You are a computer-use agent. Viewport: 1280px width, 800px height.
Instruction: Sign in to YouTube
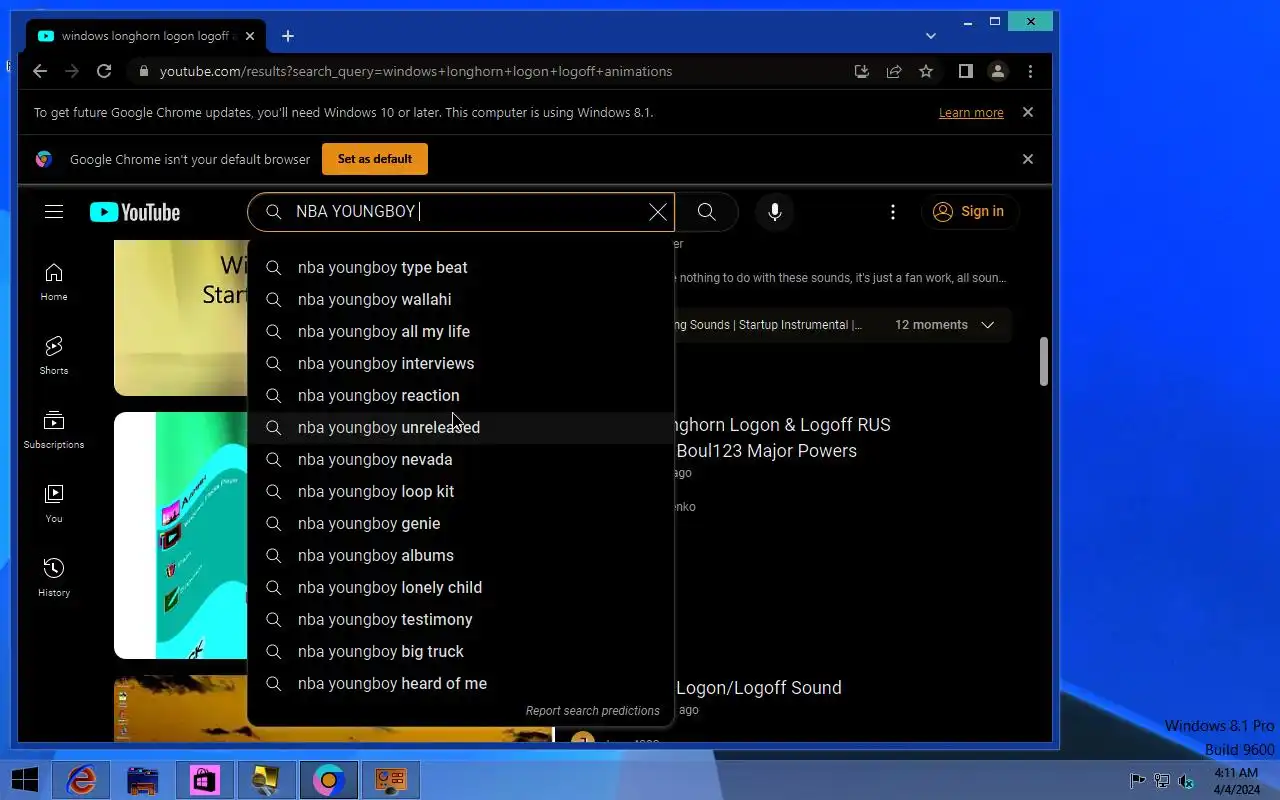point(968,211)
